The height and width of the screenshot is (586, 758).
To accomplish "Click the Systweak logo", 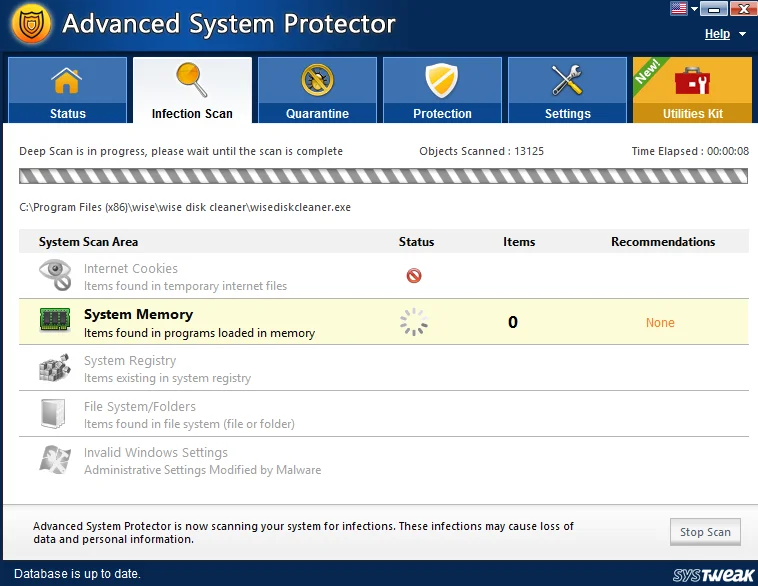I will [x=713, y=574].
